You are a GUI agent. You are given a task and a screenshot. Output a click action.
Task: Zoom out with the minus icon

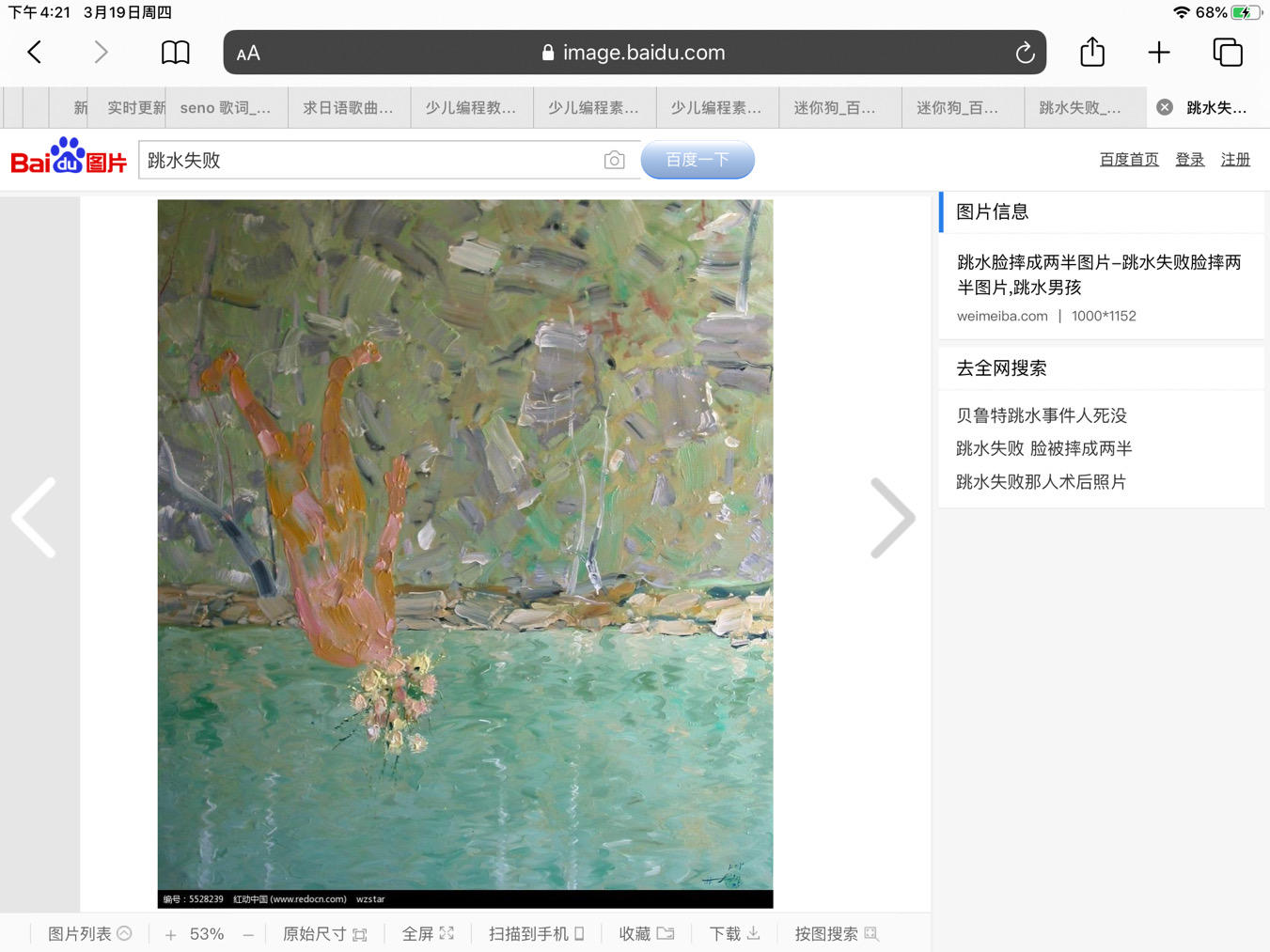coord(248,934)
